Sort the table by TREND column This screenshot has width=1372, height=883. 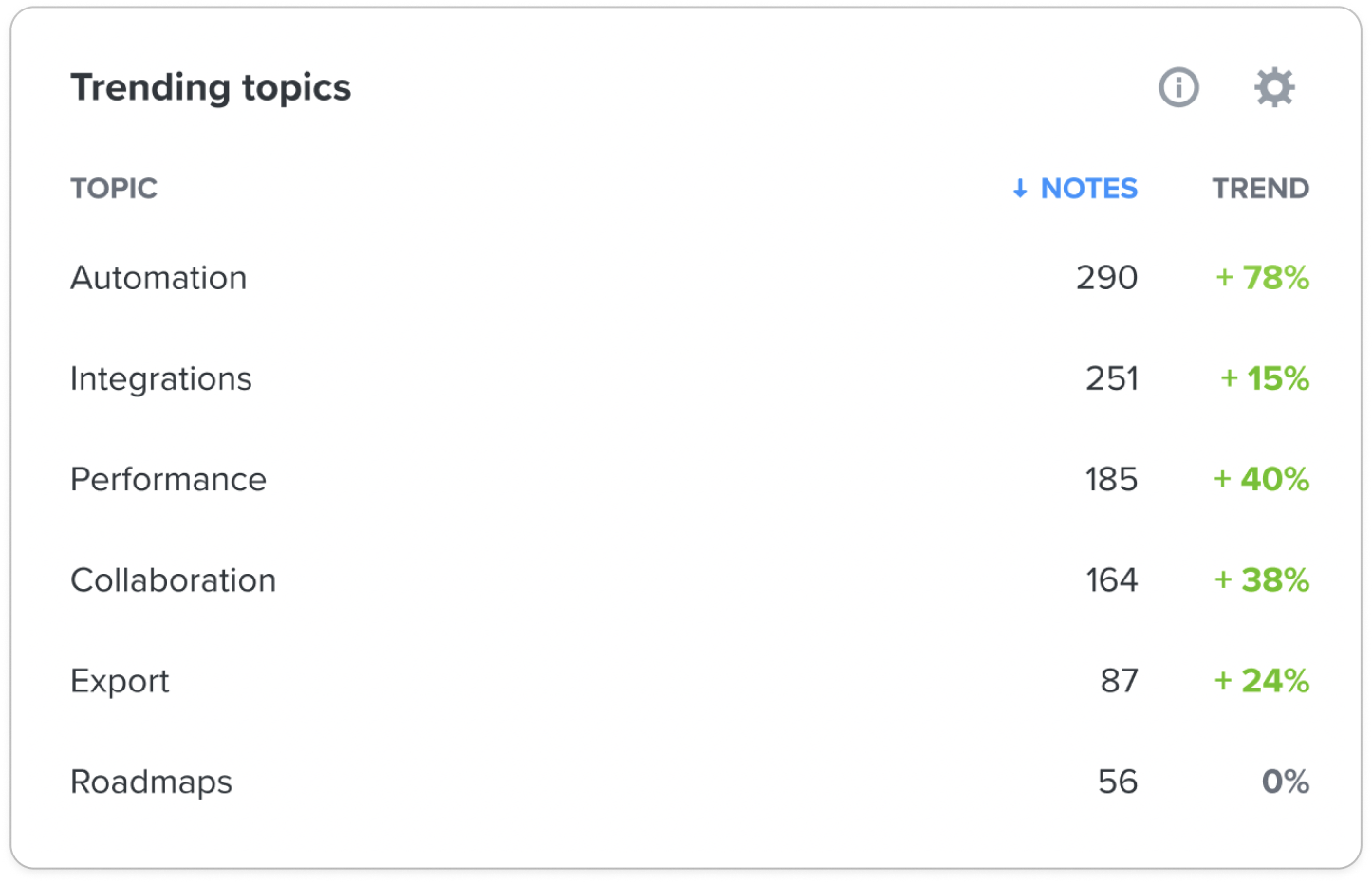point(1260,189)
